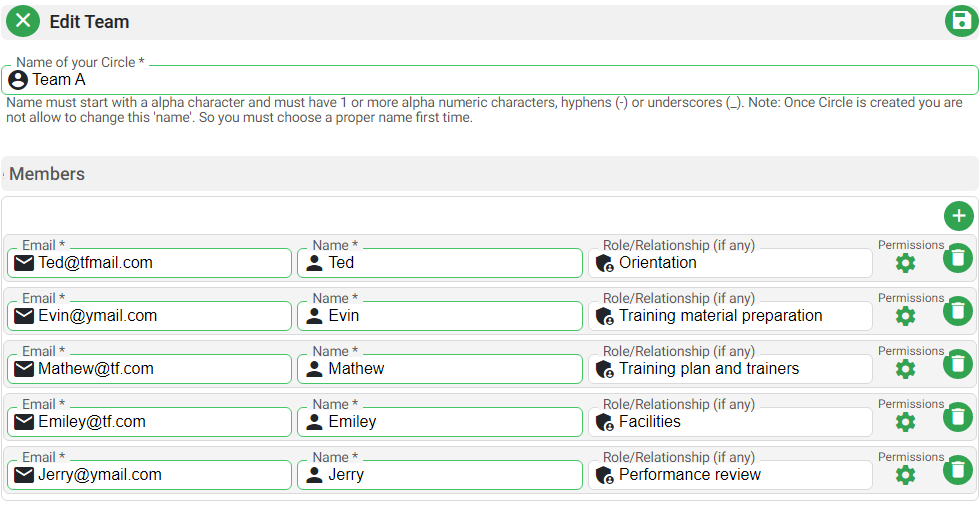Click the Training plan and trainers field
Screen dimensions: 980x508
coord(740,369)
